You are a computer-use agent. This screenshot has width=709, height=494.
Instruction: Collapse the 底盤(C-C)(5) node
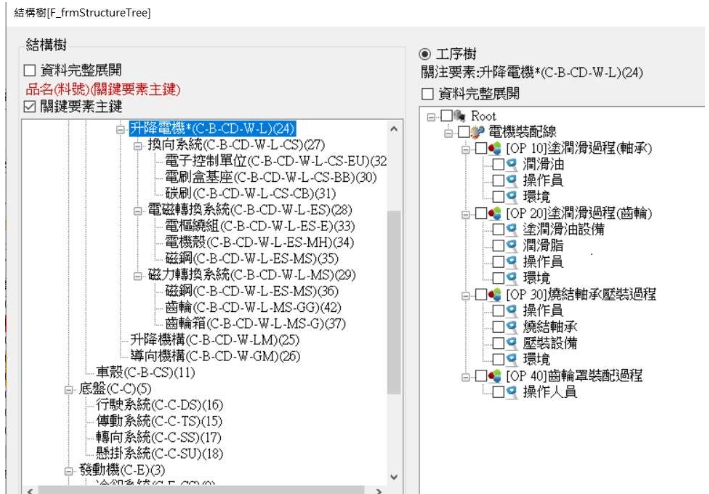(69, 390)
